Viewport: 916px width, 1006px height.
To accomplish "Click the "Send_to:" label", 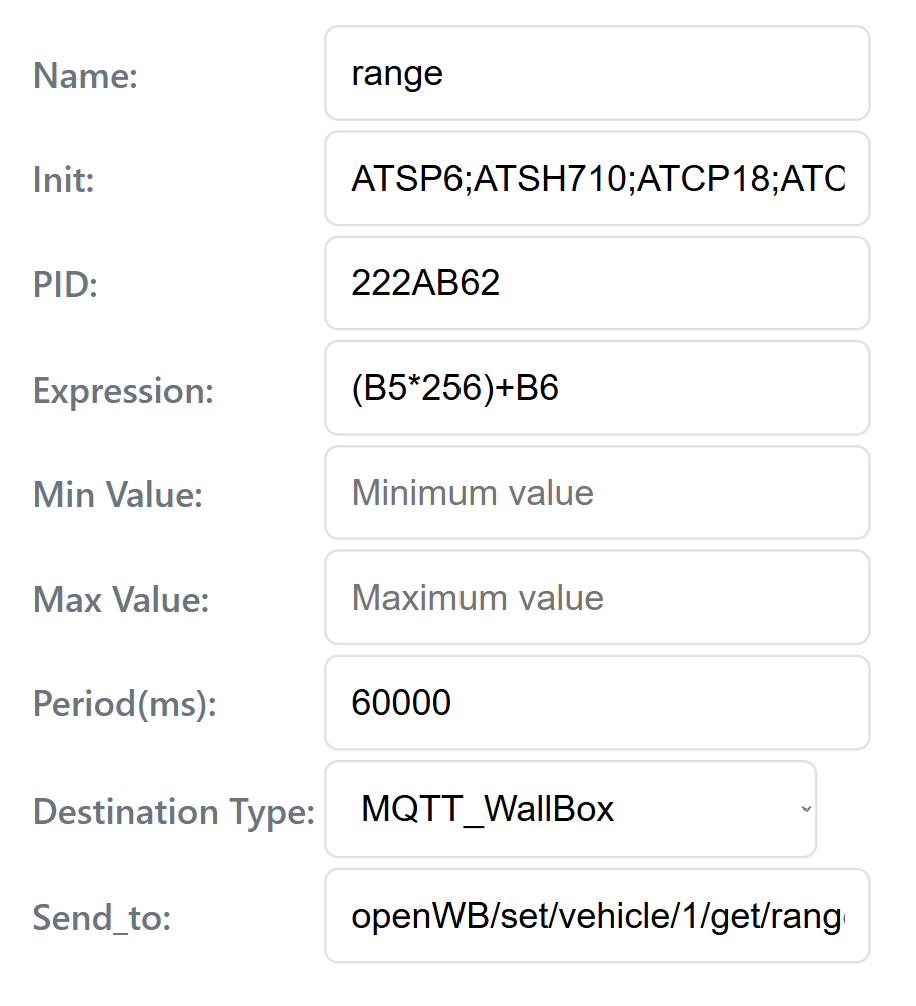I will point(102,917).
